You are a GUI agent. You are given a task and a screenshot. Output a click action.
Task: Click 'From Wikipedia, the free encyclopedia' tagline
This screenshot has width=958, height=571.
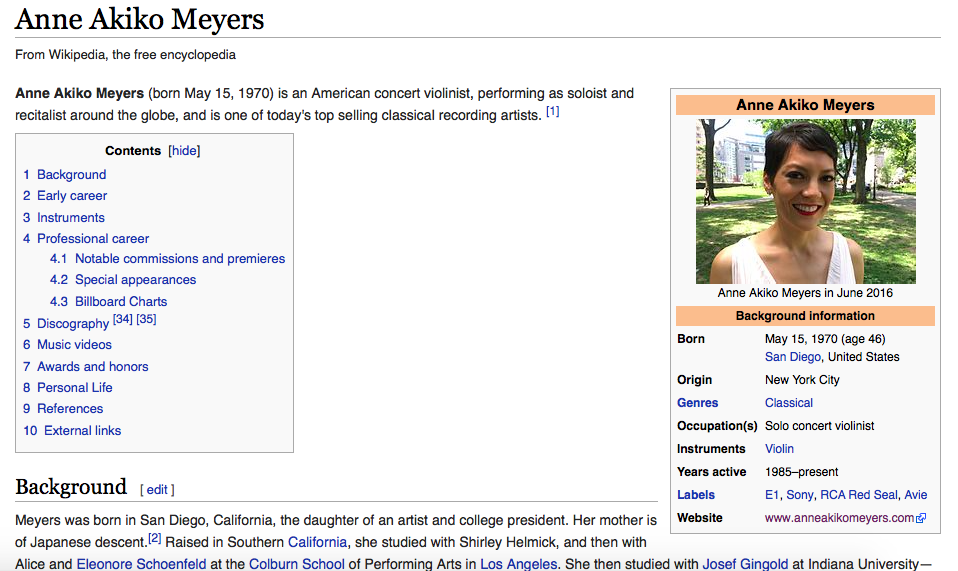pos(125,55)
